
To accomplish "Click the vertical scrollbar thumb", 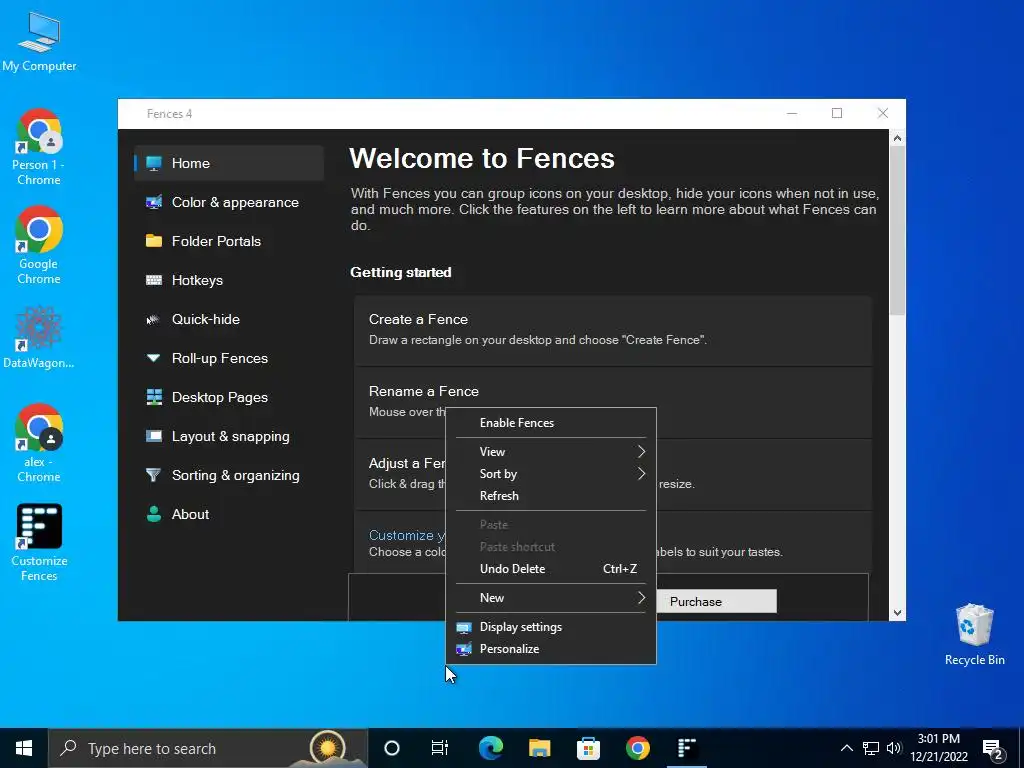I will click(897, 231).
